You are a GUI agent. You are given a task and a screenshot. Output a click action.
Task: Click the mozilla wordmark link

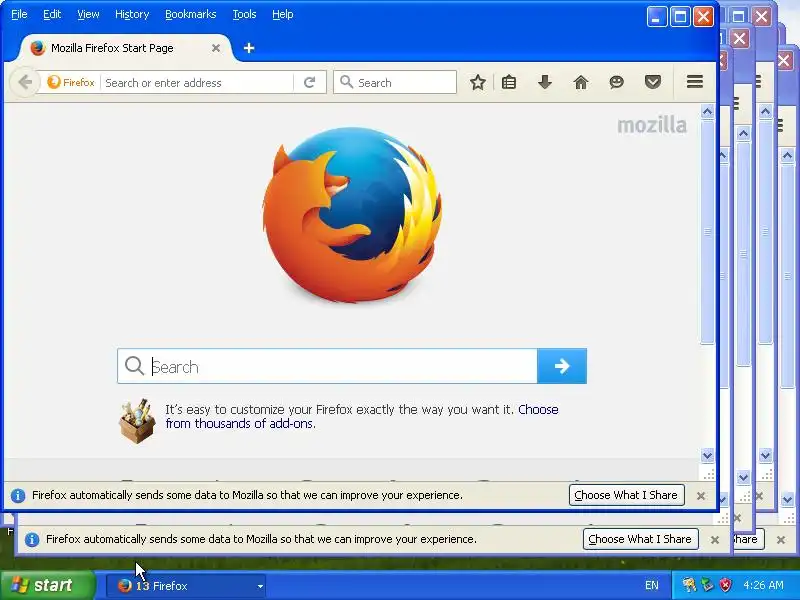tap(652, 125)
